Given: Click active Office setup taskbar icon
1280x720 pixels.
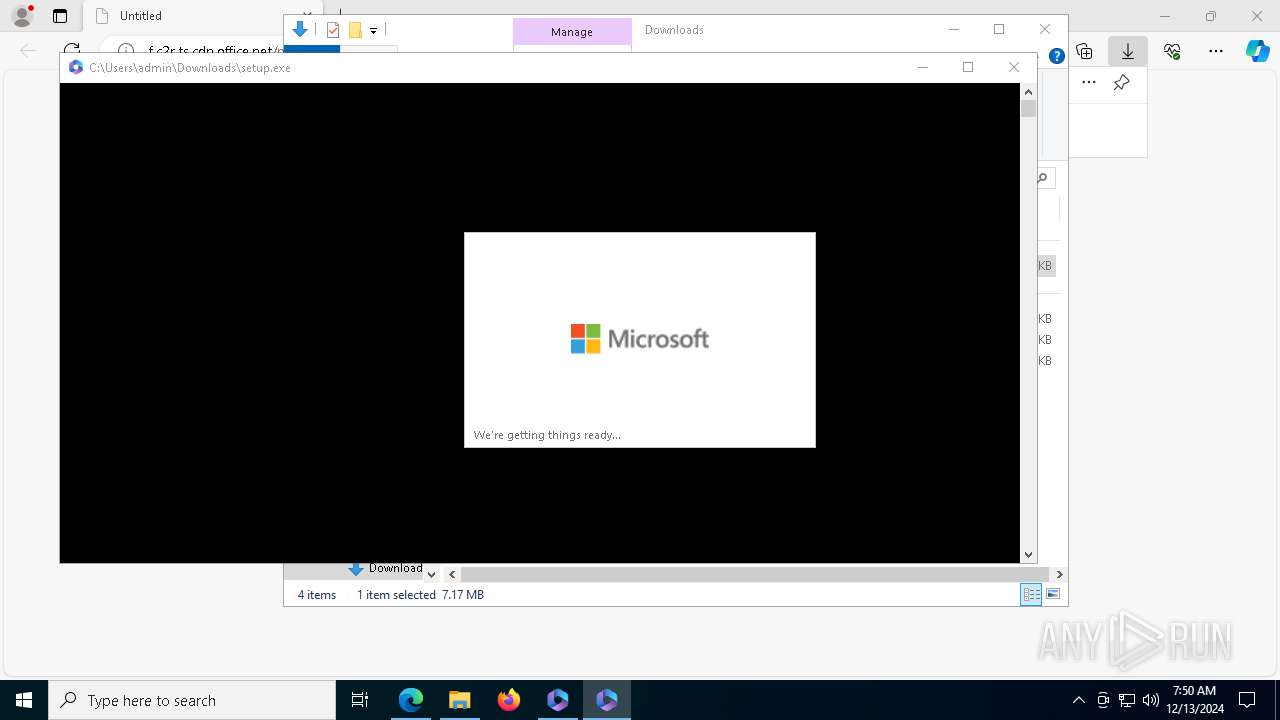Looking at the screenshot, I should click(x=607, y=700).
